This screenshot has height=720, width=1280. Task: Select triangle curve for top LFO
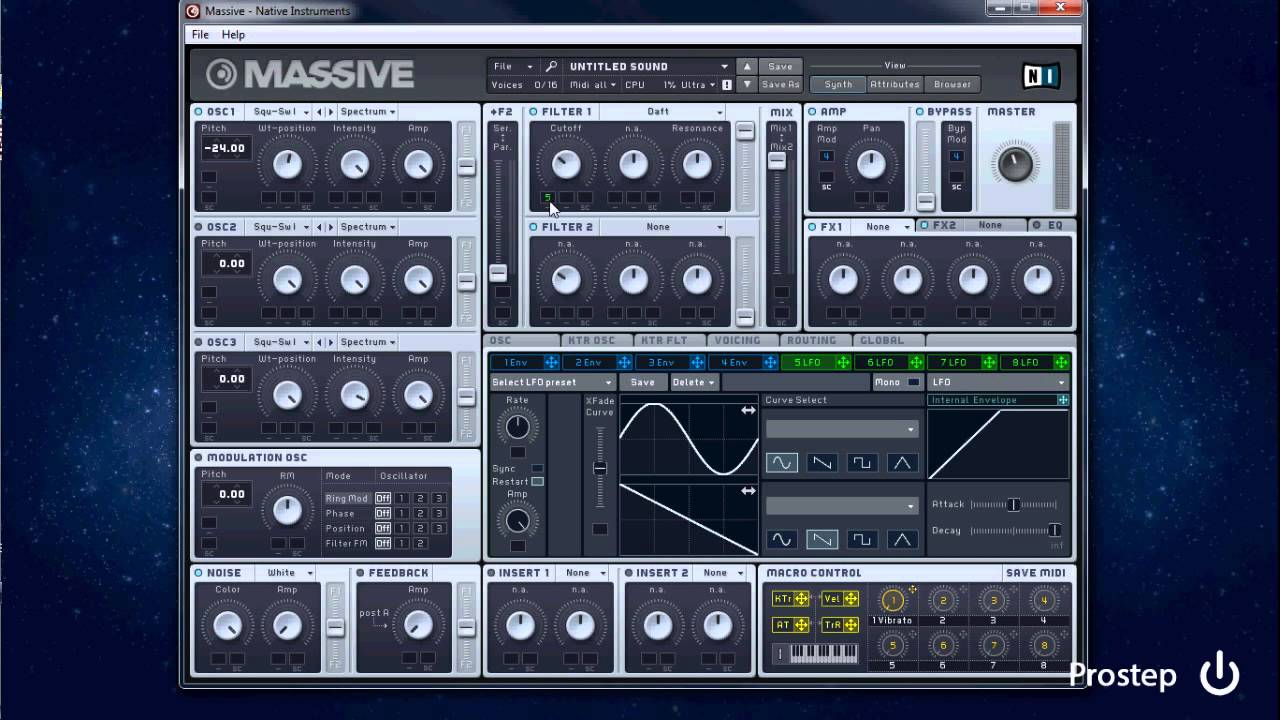(902, 463)
